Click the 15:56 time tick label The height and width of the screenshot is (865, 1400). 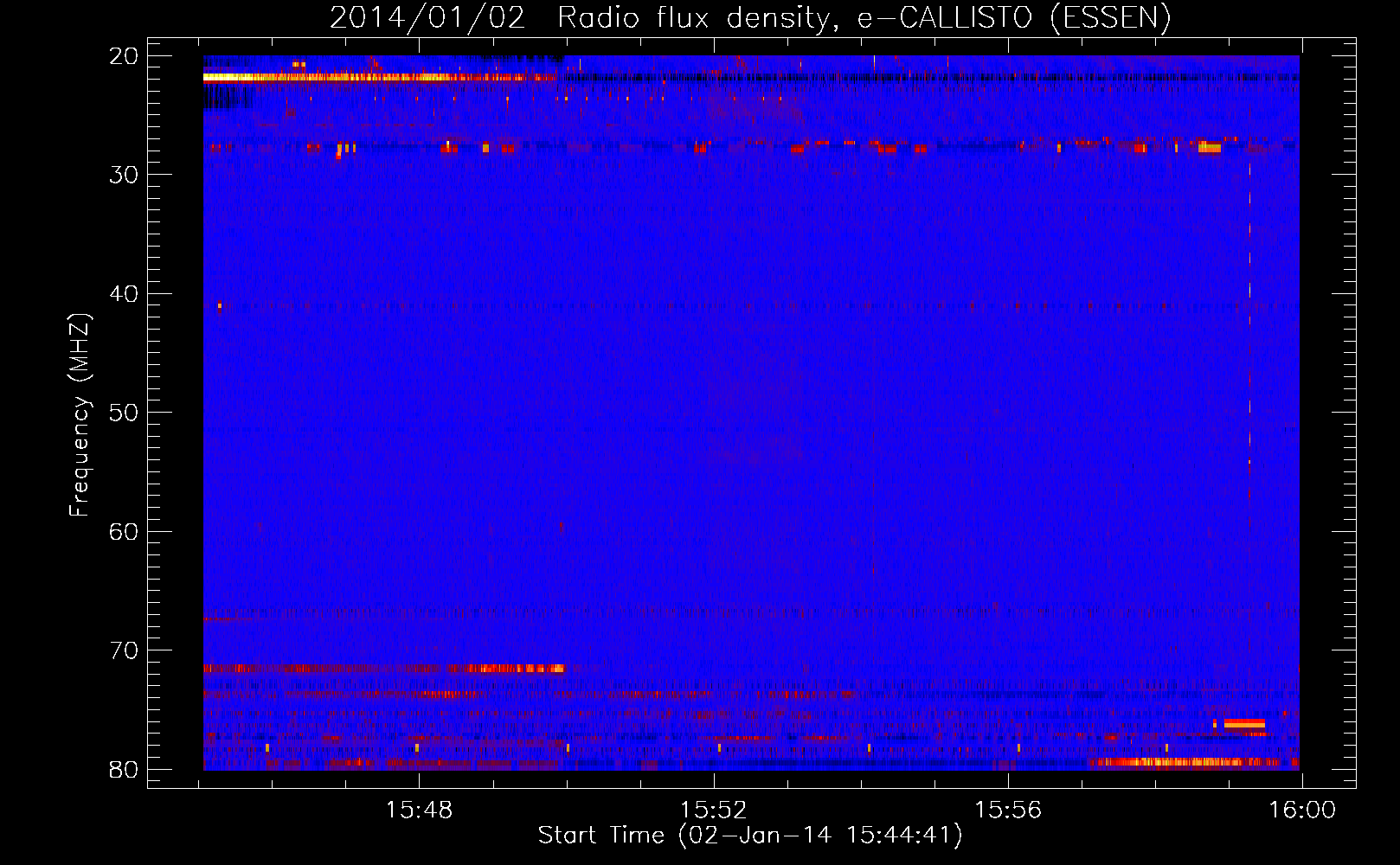coord(1008,811)
